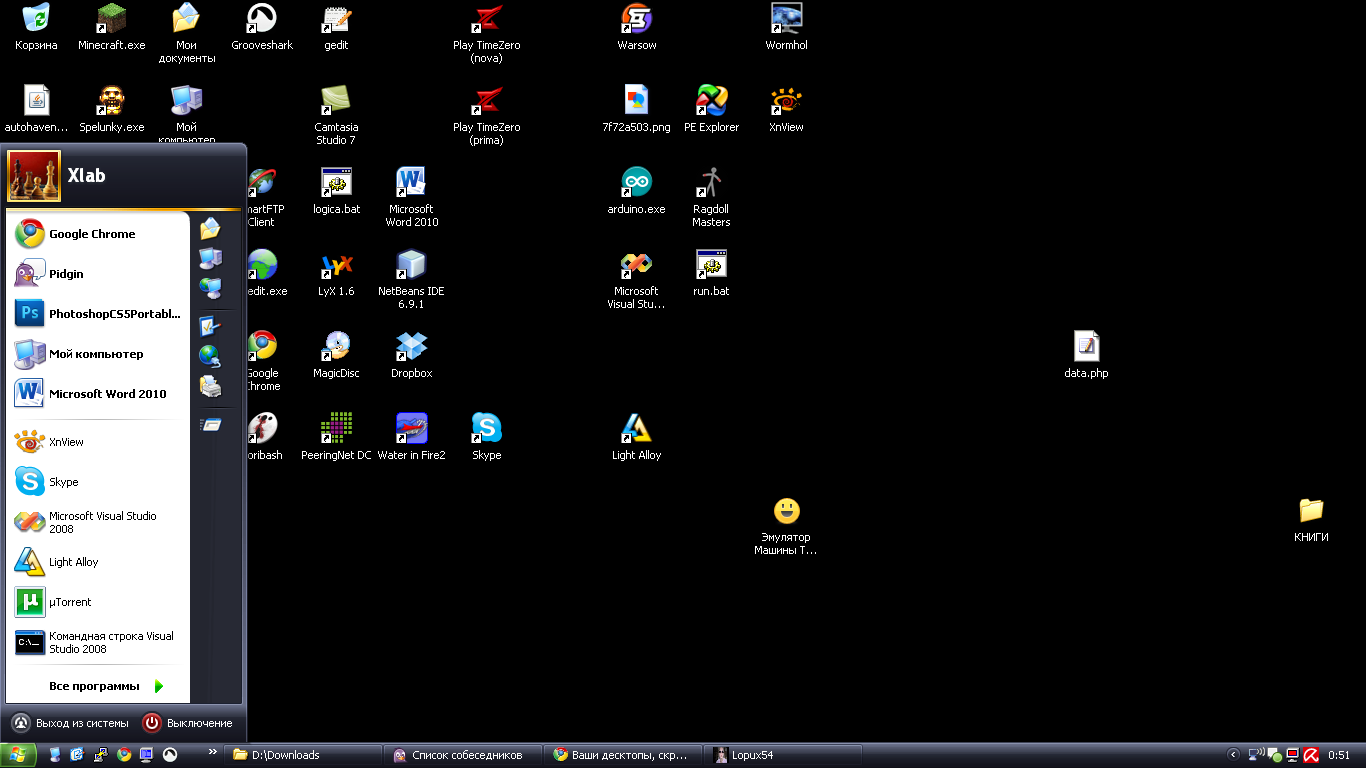Expand Все программы list in Start menu
This screenshot has height=768, width=1366.
[x=105, y=686]
